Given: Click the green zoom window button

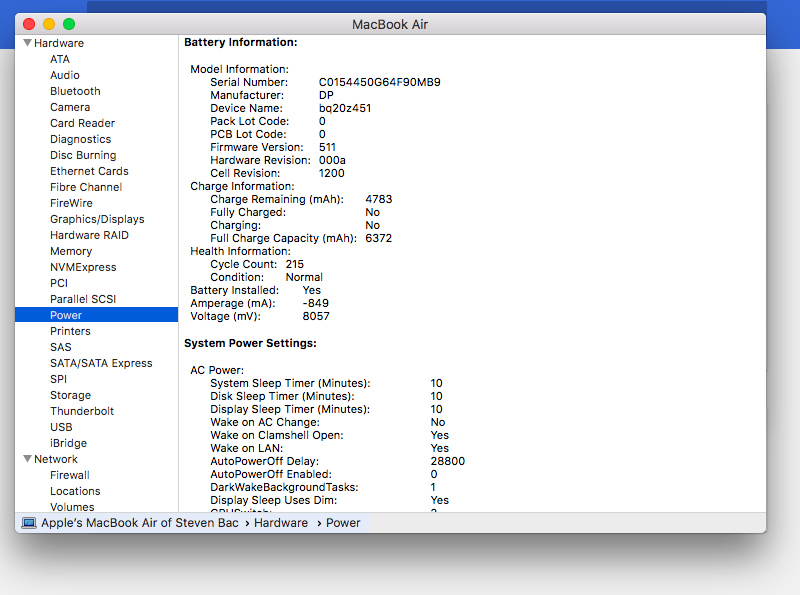Looking at the screenshot, I should 69,24.
